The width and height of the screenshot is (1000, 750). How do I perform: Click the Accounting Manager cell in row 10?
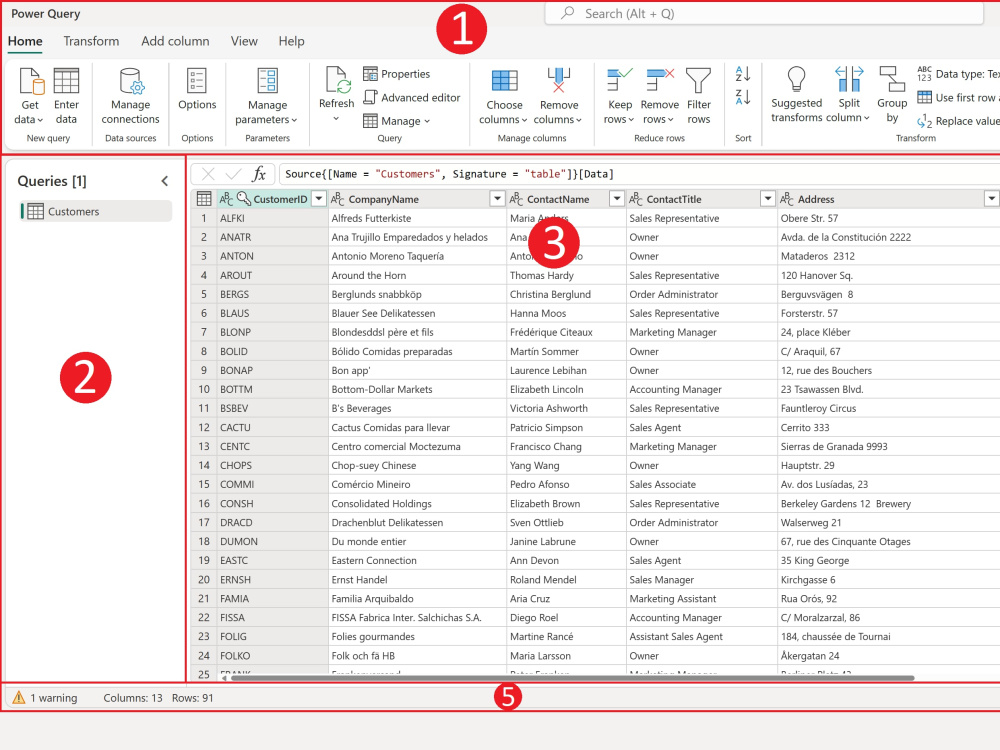tap(702, 389)
